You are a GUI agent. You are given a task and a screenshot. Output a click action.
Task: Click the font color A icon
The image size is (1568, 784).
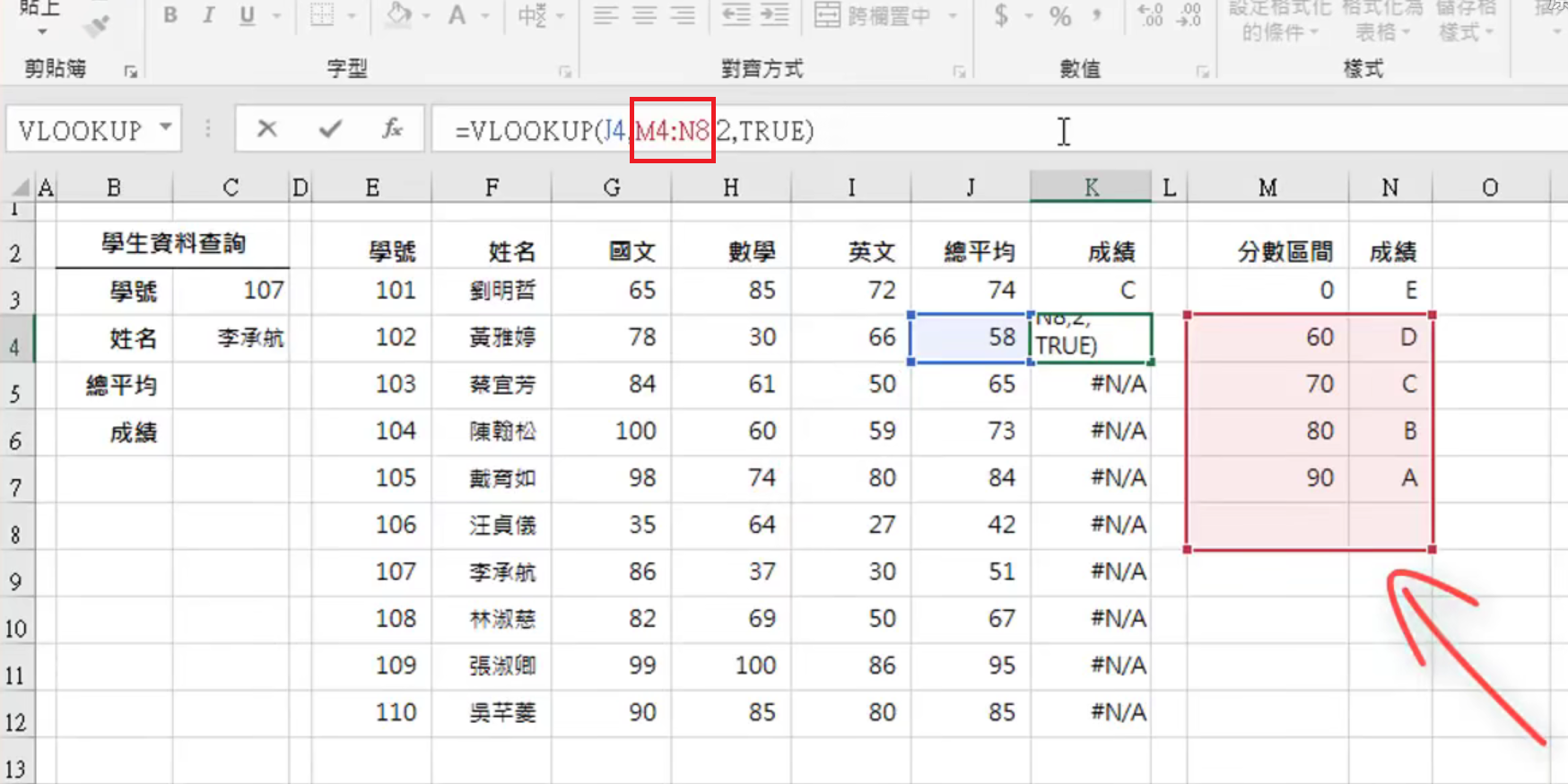[x=457, y=15]
